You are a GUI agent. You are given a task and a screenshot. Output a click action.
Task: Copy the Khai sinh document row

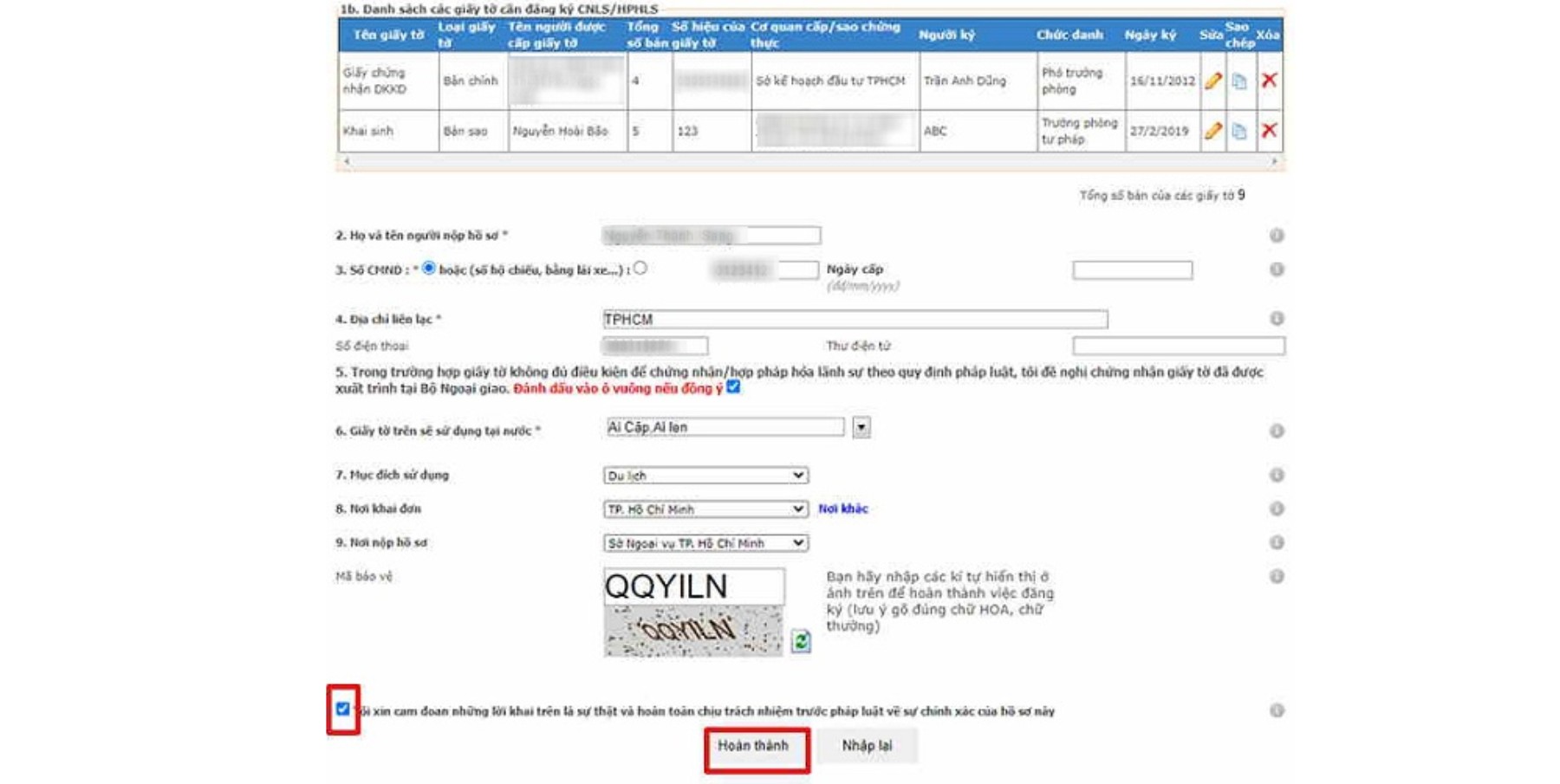(1239, 132)
